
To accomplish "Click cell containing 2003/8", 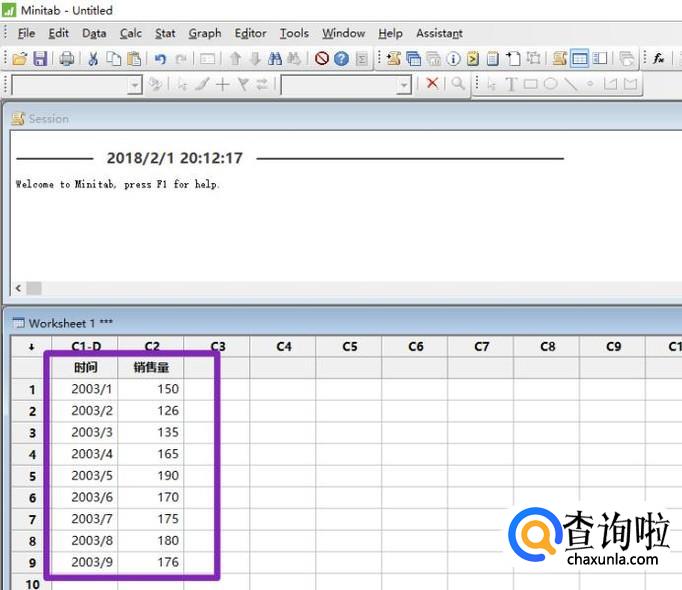I will click(x=85, y=540).
